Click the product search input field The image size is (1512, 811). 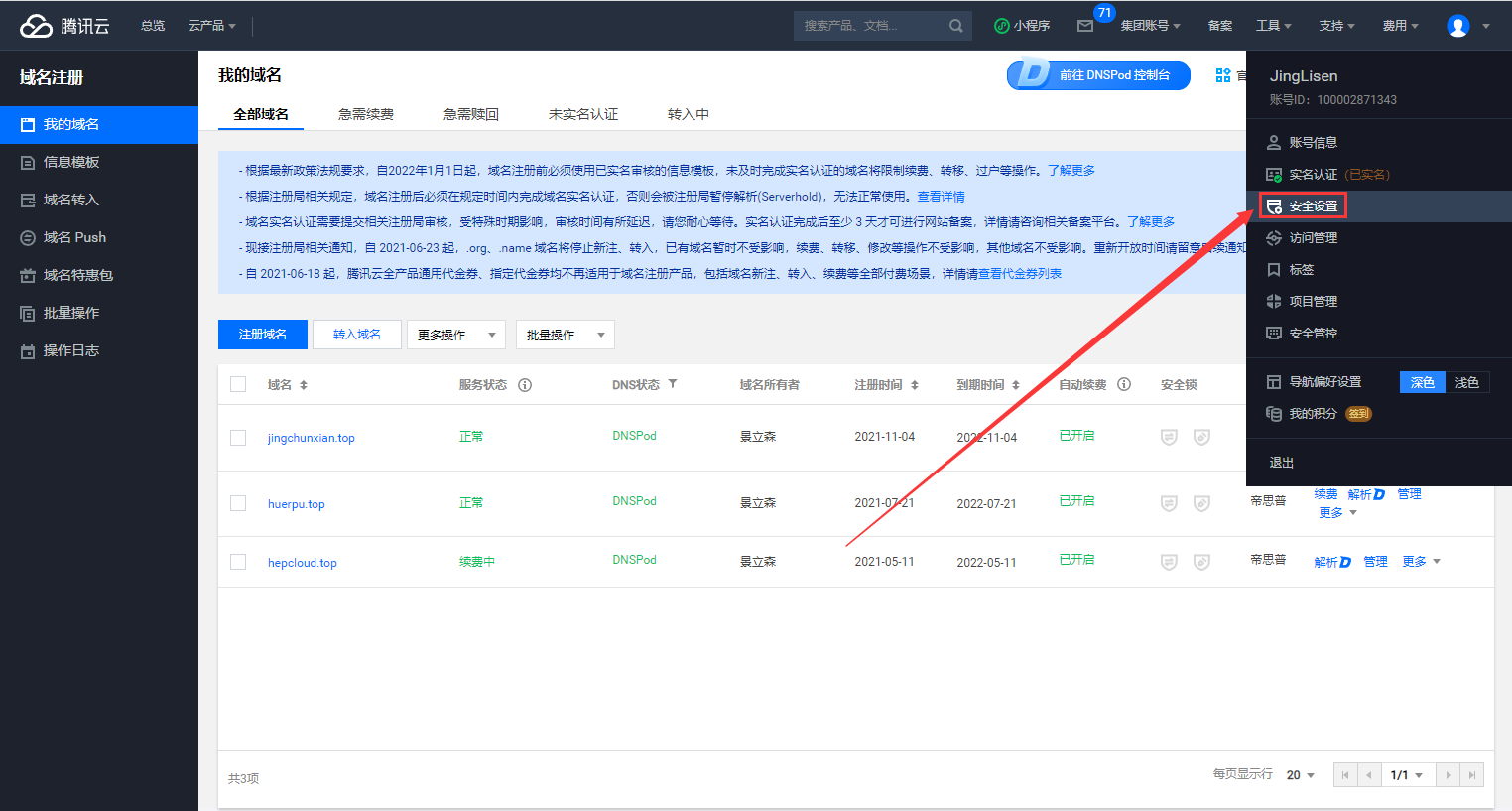point(868,26)
